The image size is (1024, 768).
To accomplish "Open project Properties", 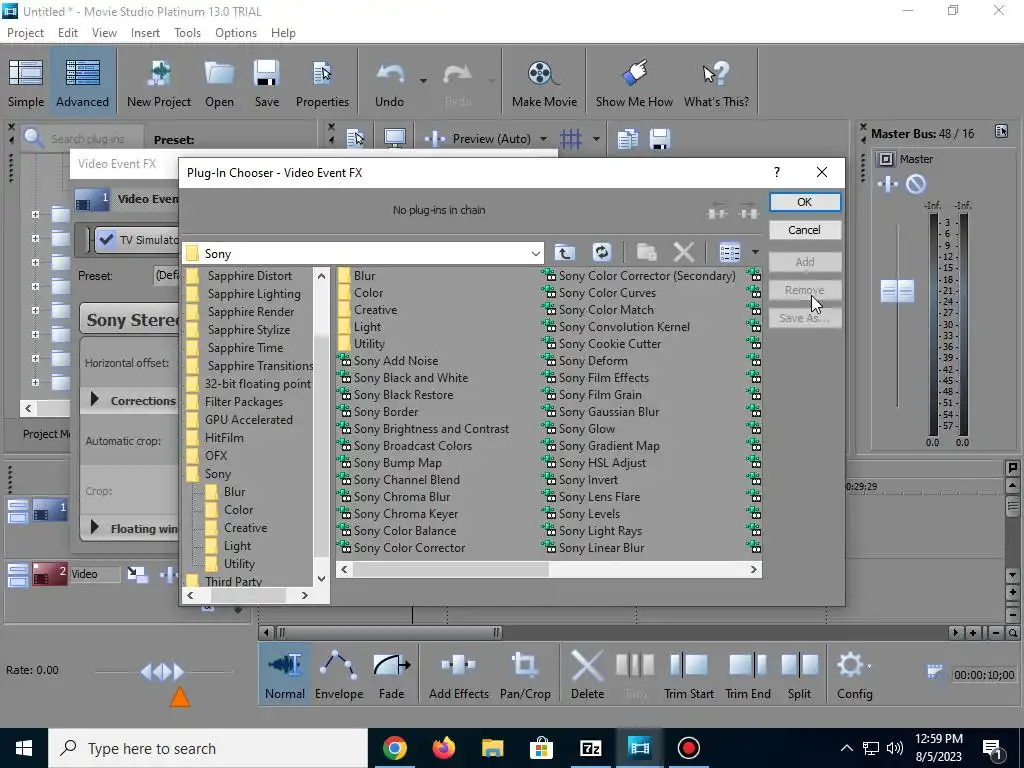I will [322, 83].
